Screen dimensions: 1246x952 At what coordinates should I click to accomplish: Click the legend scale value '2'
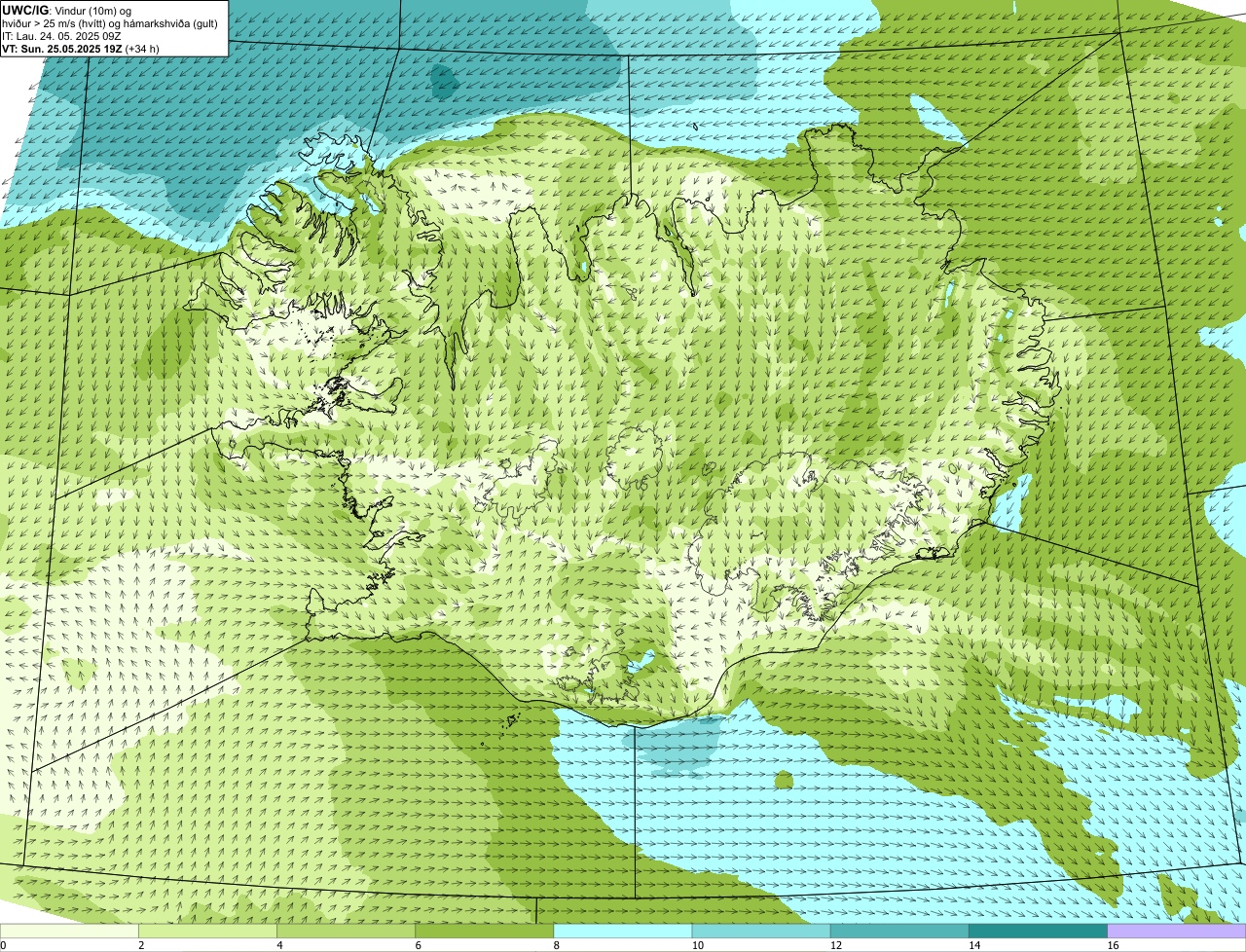tap(141, 945)
